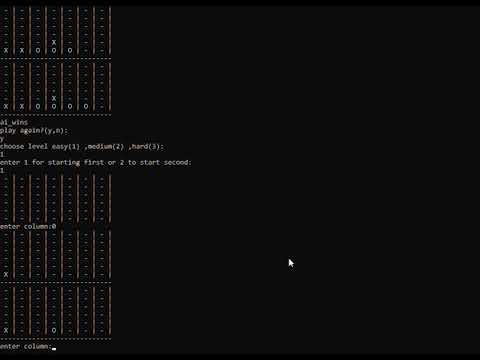Click the fourth O completing the winning row

(86, 107)
